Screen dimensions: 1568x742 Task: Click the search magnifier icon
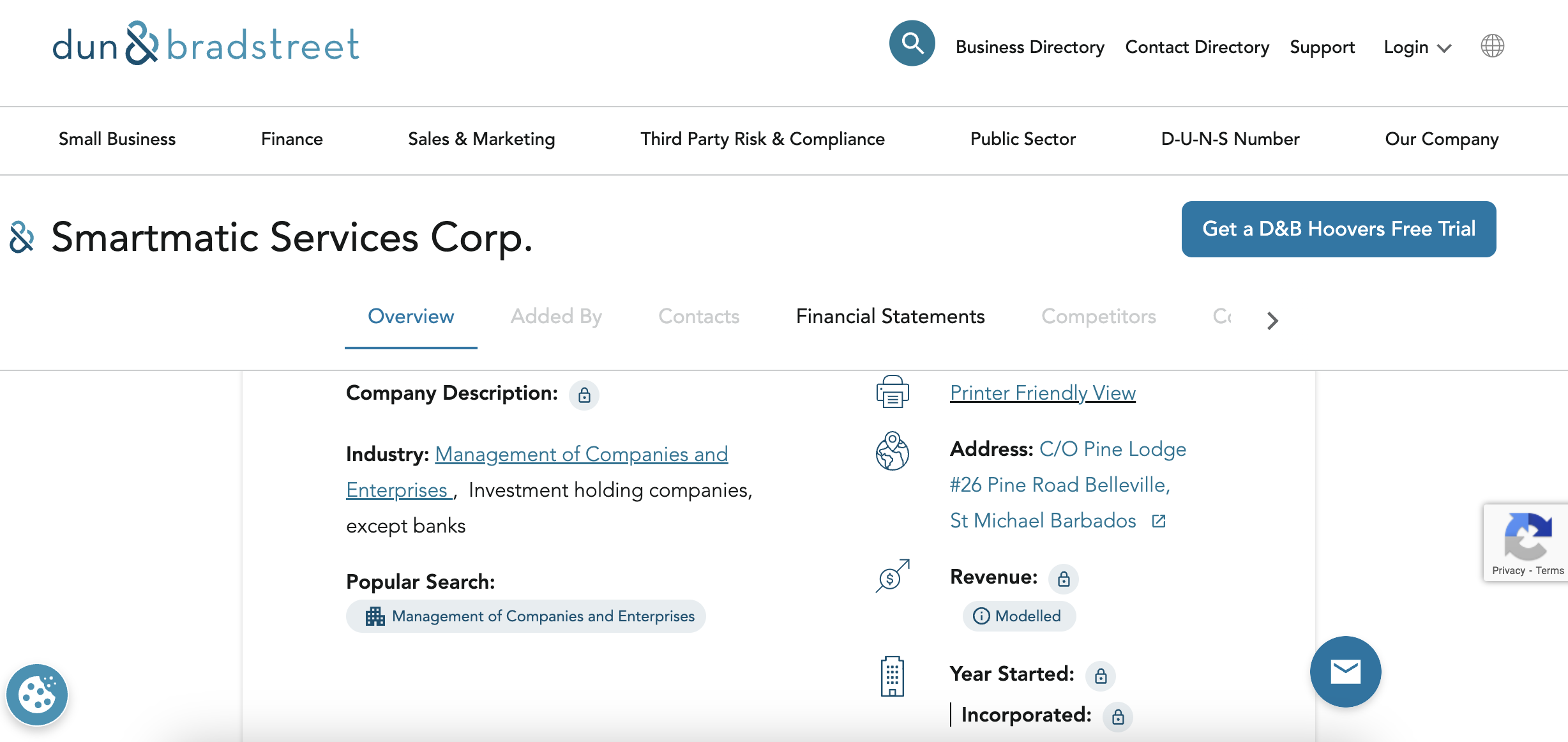coord(912,43)
